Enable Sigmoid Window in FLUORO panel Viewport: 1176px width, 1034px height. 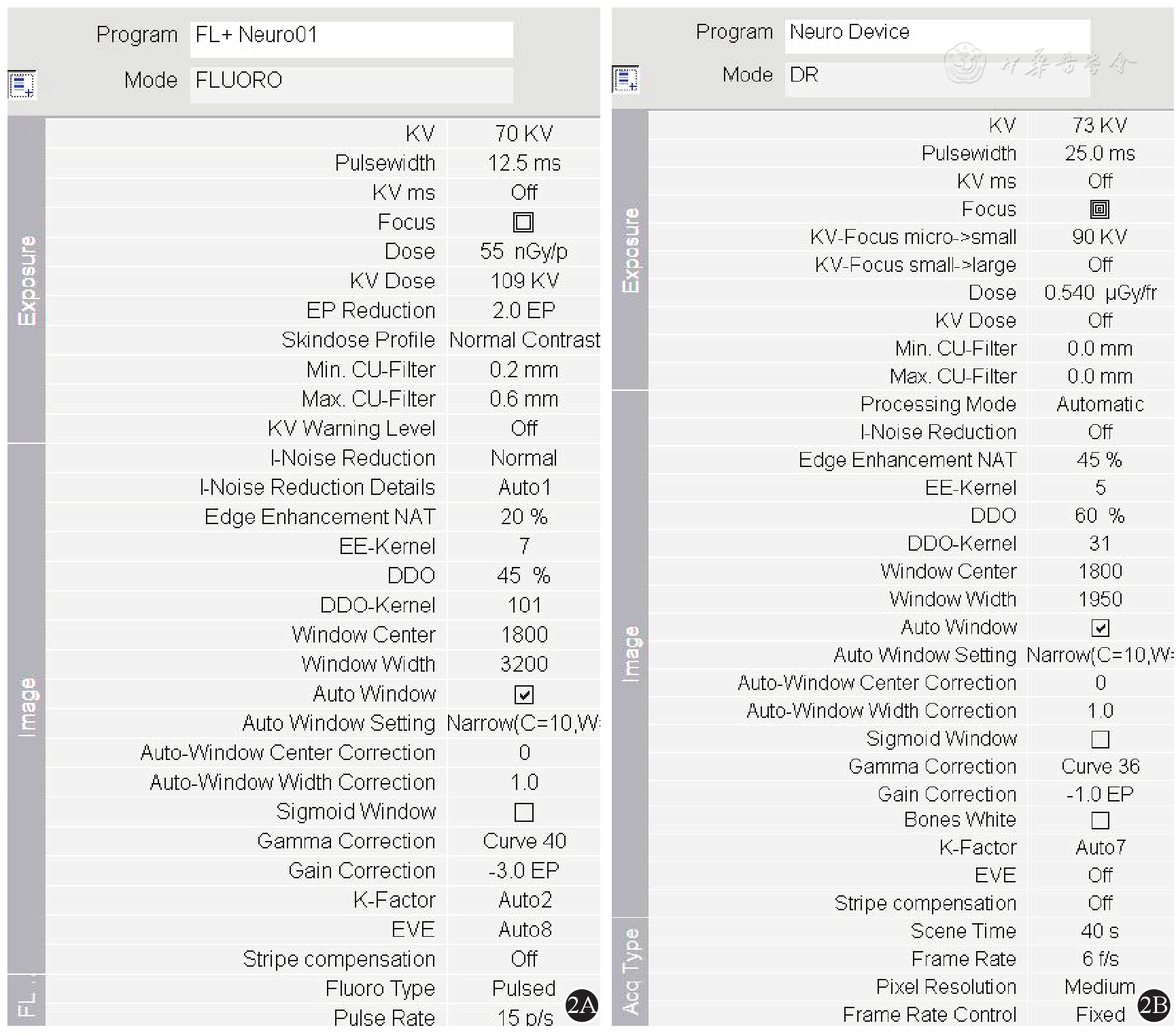pyautogui.click(x=523, y=812)
